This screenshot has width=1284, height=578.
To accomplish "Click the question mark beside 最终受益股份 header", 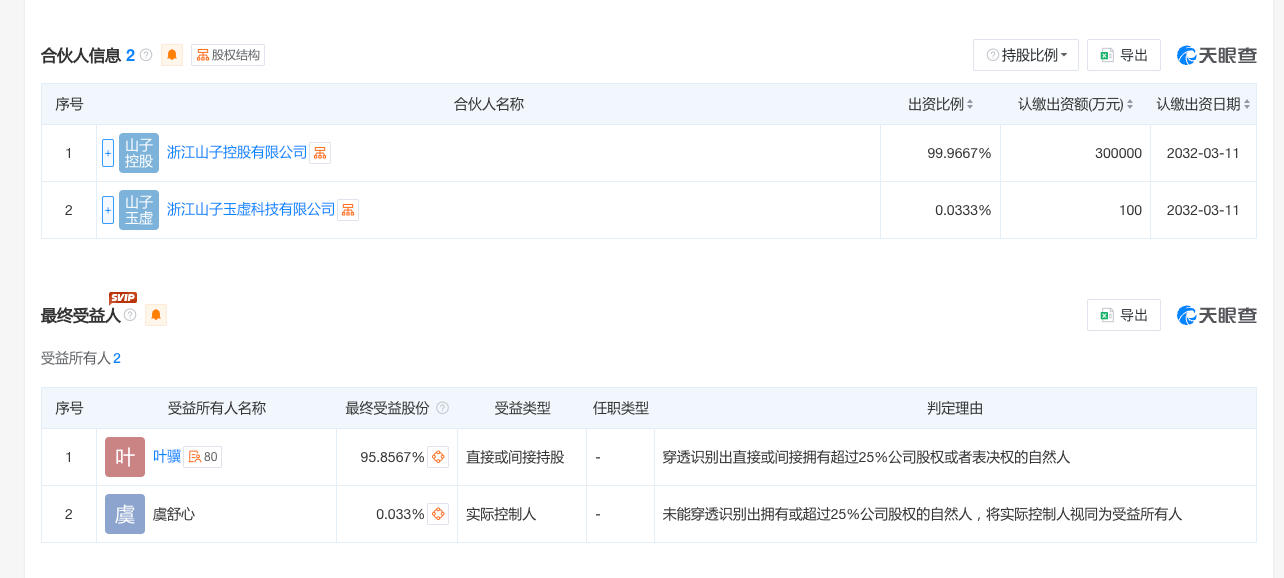I will tap(443, 408).
